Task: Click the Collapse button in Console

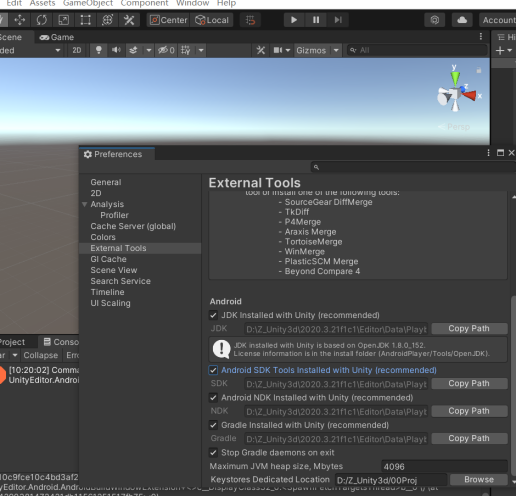Action: 40,355
